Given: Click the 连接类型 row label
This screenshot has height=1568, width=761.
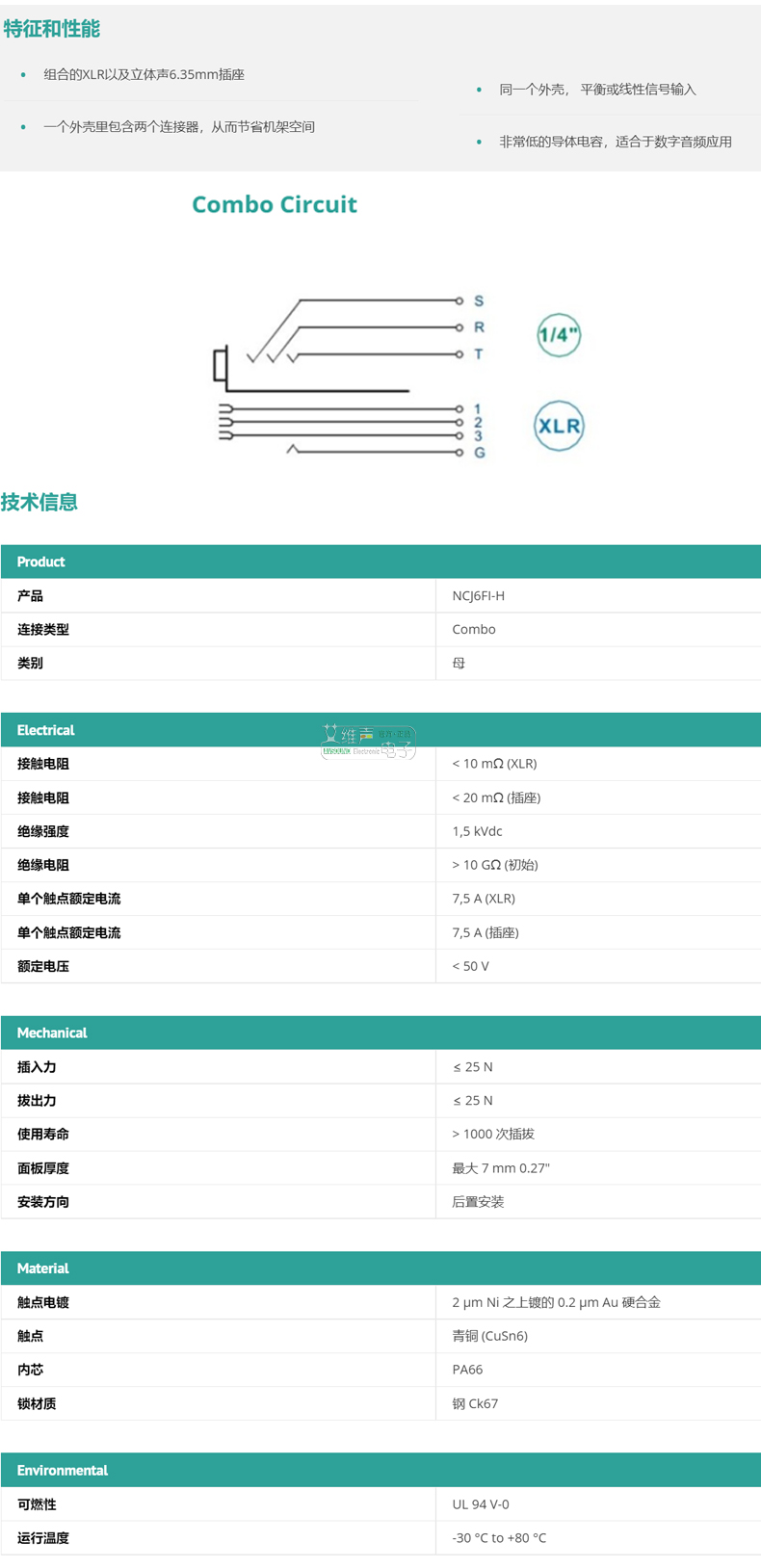Looking at the screenshot, I should click(x=43, y=629).
